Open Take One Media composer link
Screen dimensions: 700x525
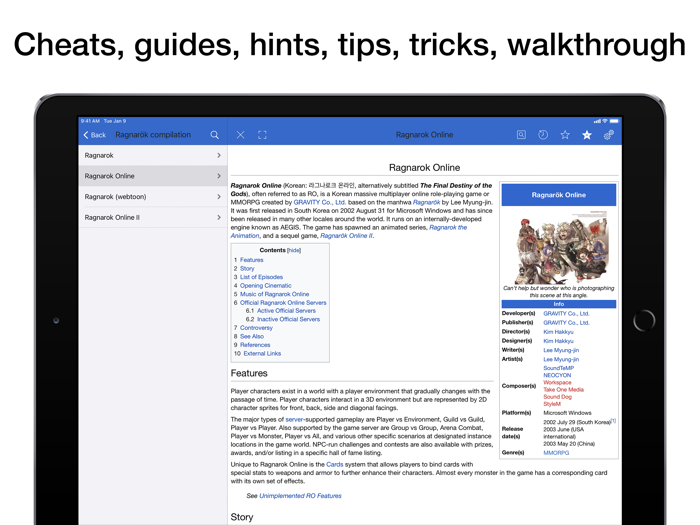[563, 389]
